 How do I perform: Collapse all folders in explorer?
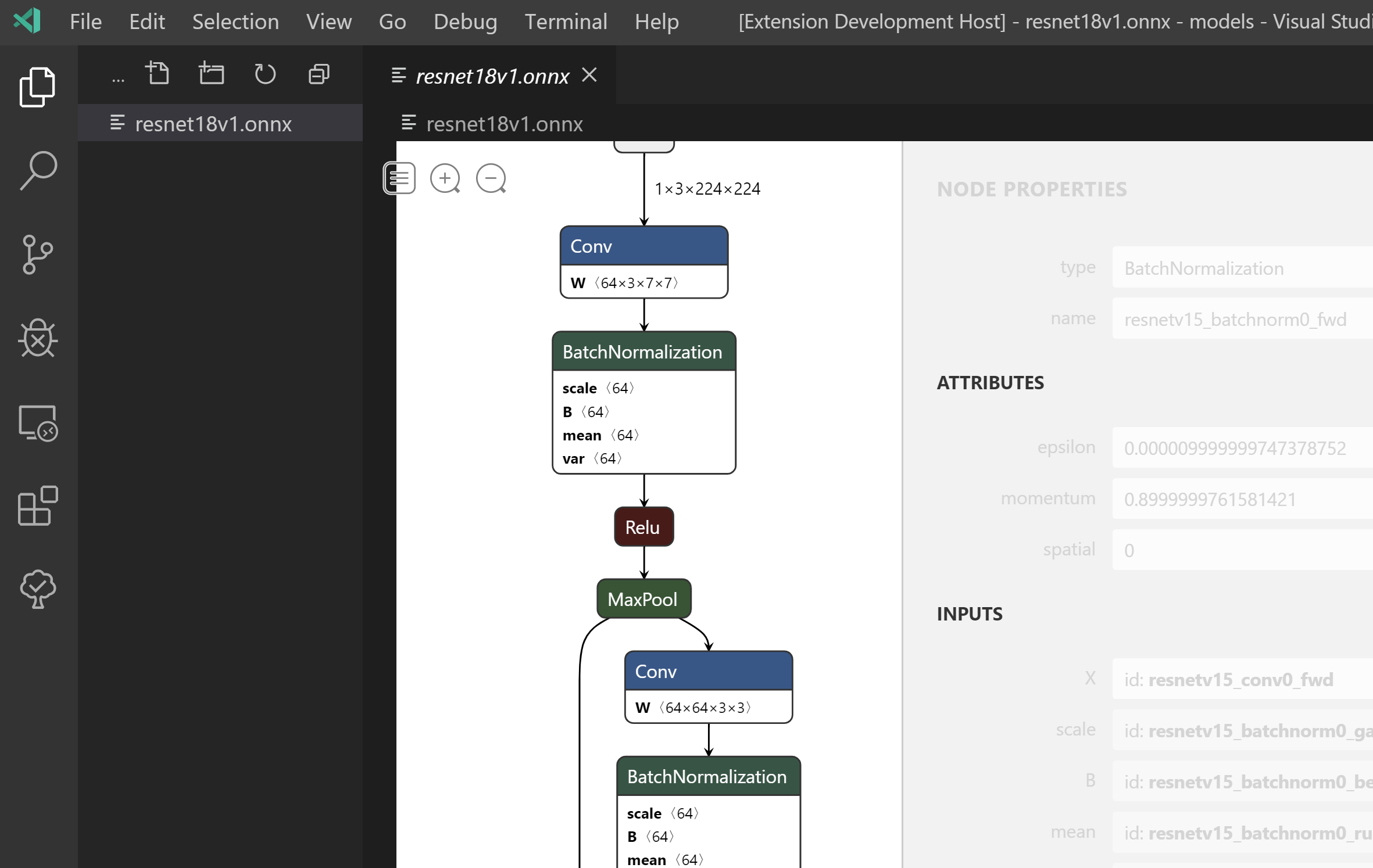click(319, 74)
